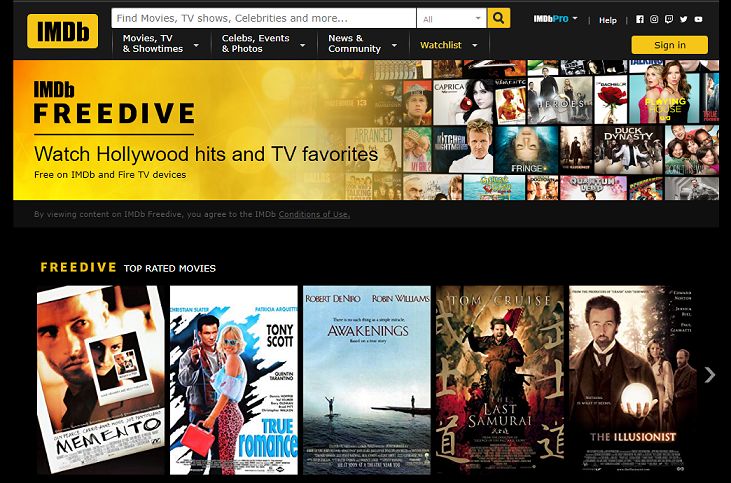This screenshot has width=731, height=483.
Task: Open the Awakenings movie poster
Action: click(x=367, y=380)
